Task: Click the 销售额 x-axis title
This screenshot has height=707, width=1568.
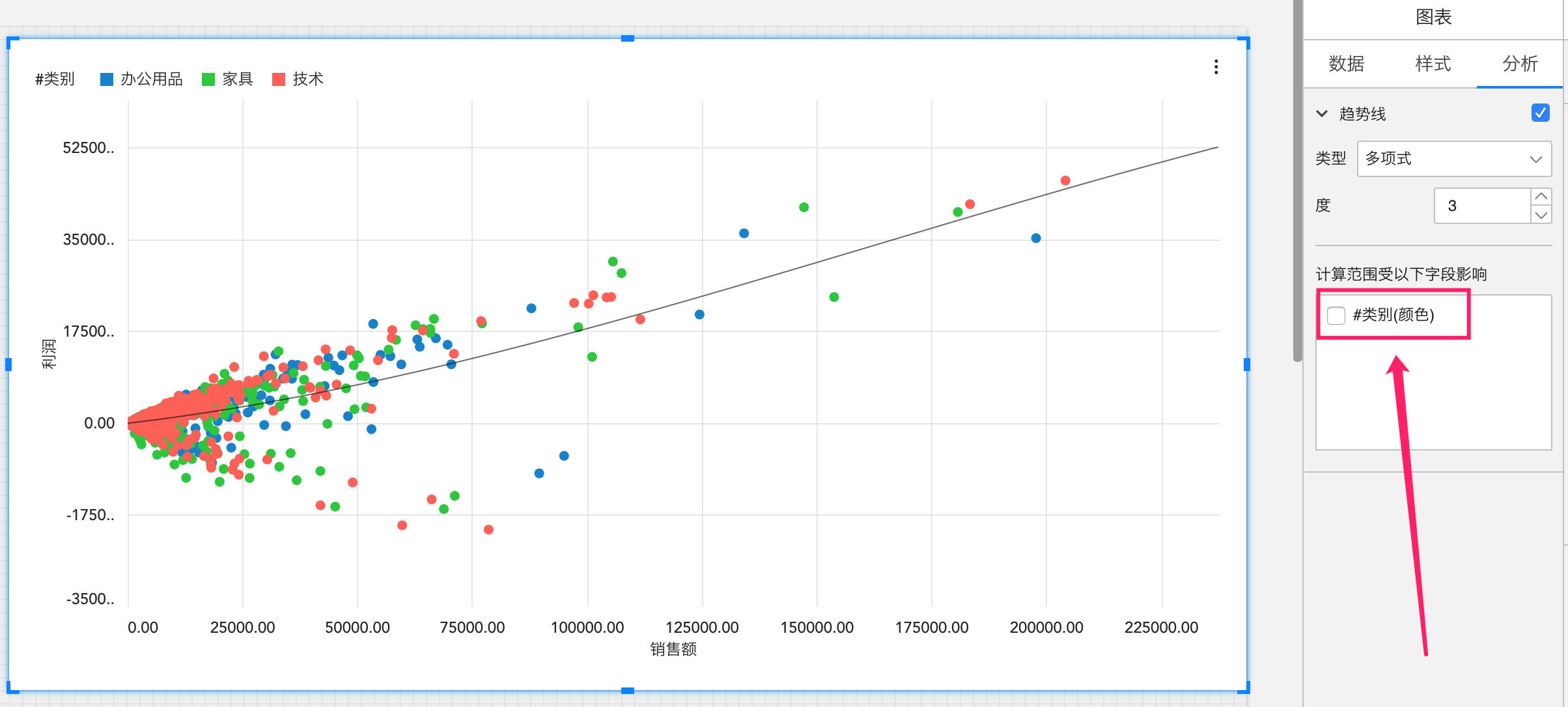Action: (x=673, y=649)
